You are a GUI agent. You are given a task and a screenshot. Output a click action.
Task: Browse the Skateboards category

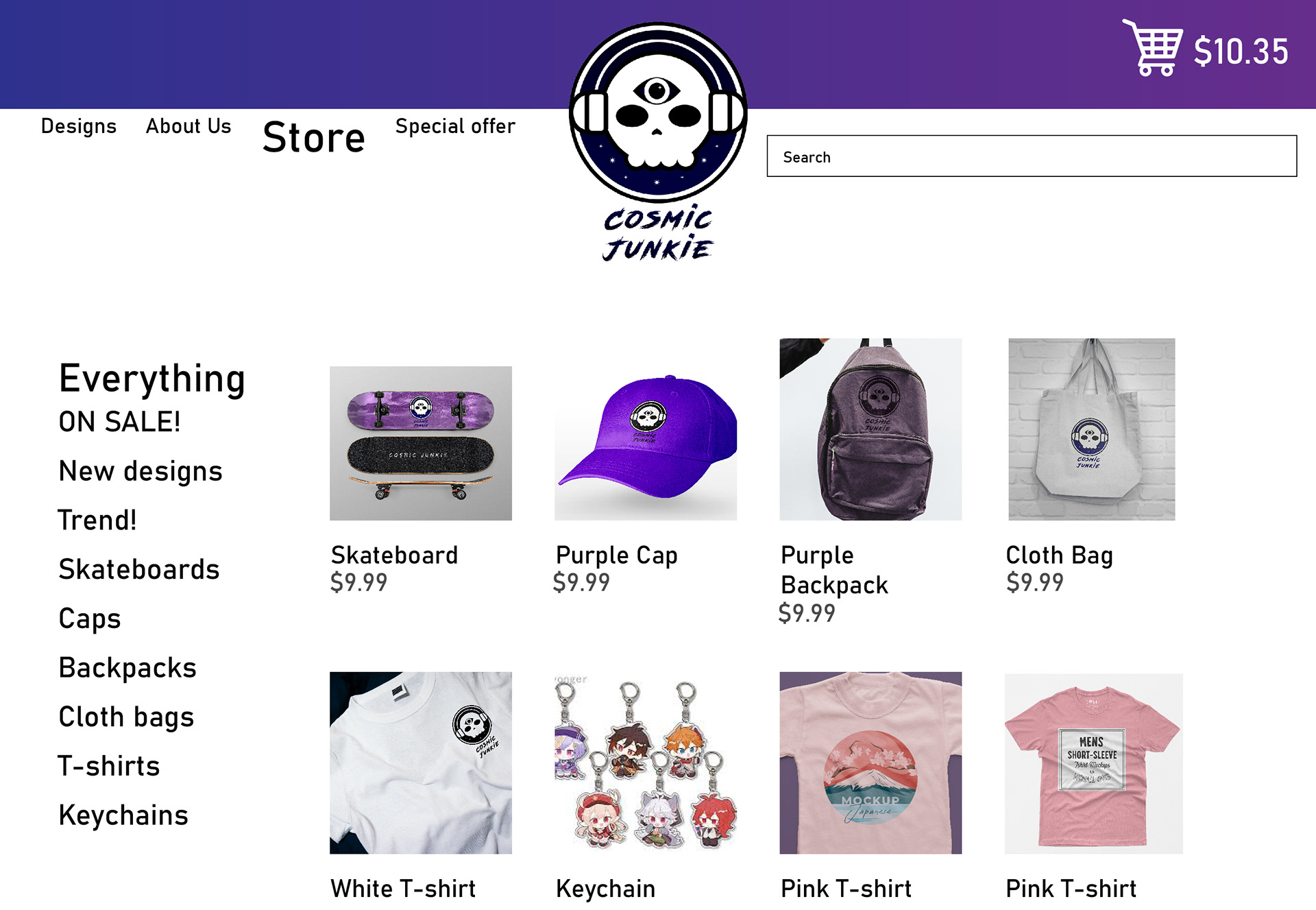pos(139,569)
